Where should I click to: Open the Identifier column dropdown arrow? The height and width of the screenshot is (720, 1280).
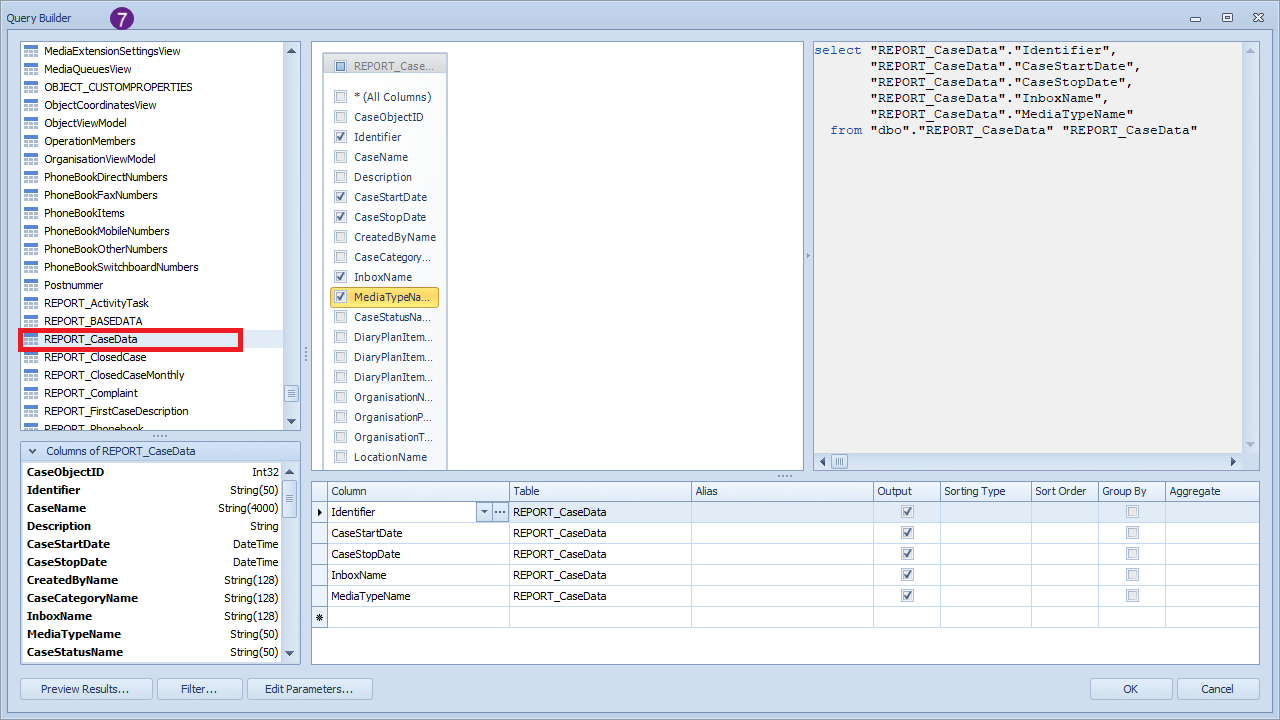[484, 512]
